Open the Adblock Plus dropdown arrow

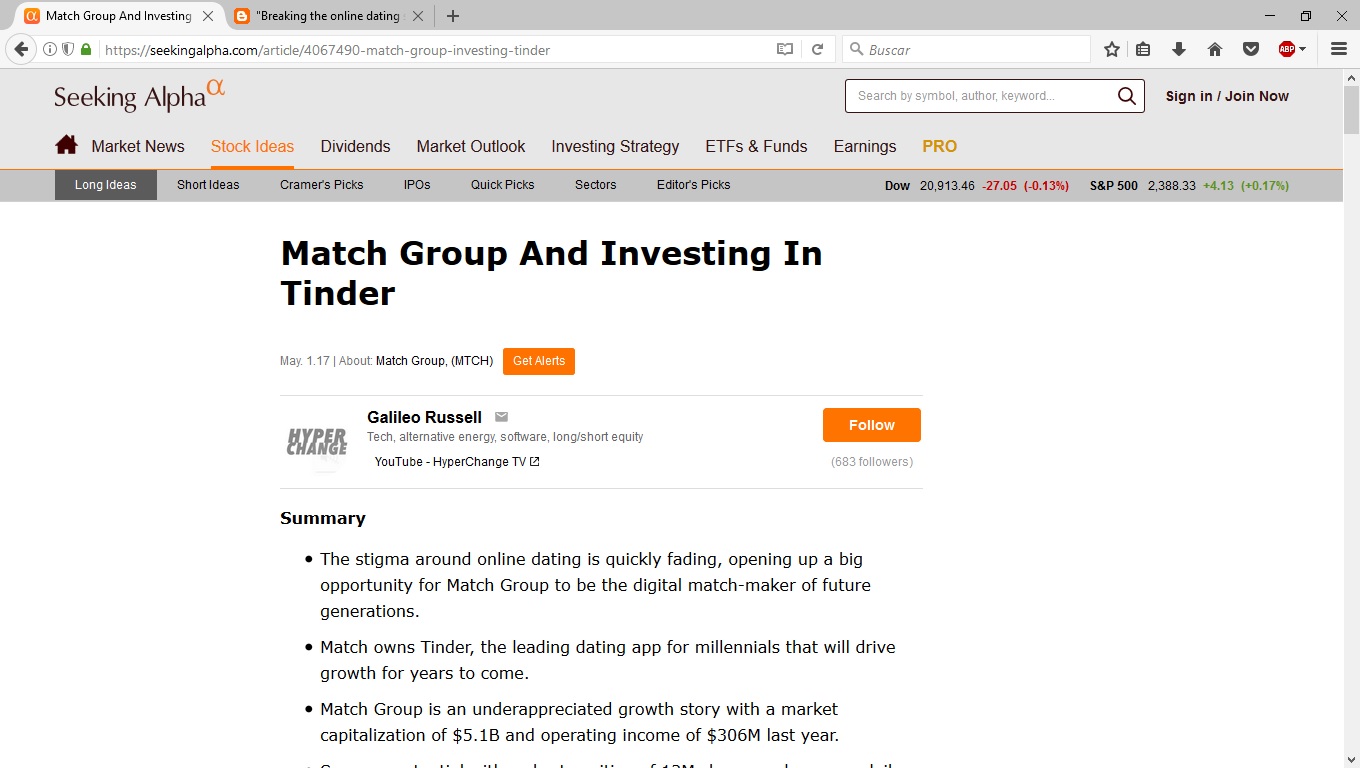(1302, 49)
